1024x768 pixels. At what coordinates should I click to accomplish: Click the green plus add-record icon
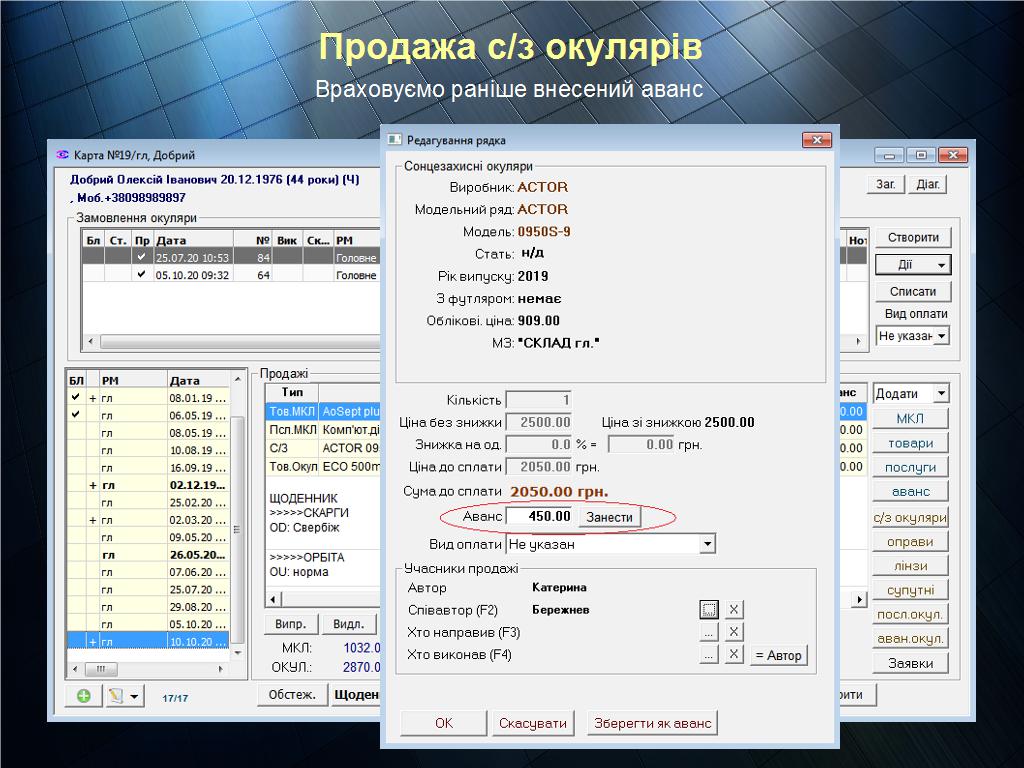click(x=83, y=696)
